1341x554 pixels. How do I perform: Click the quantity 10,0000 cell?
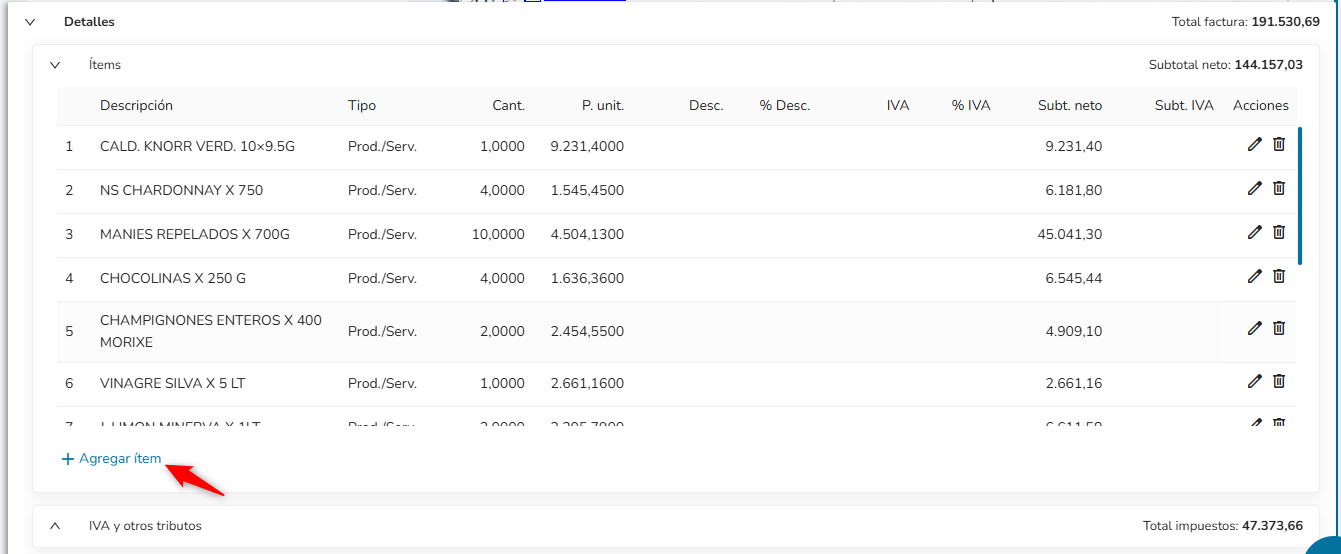498,234
